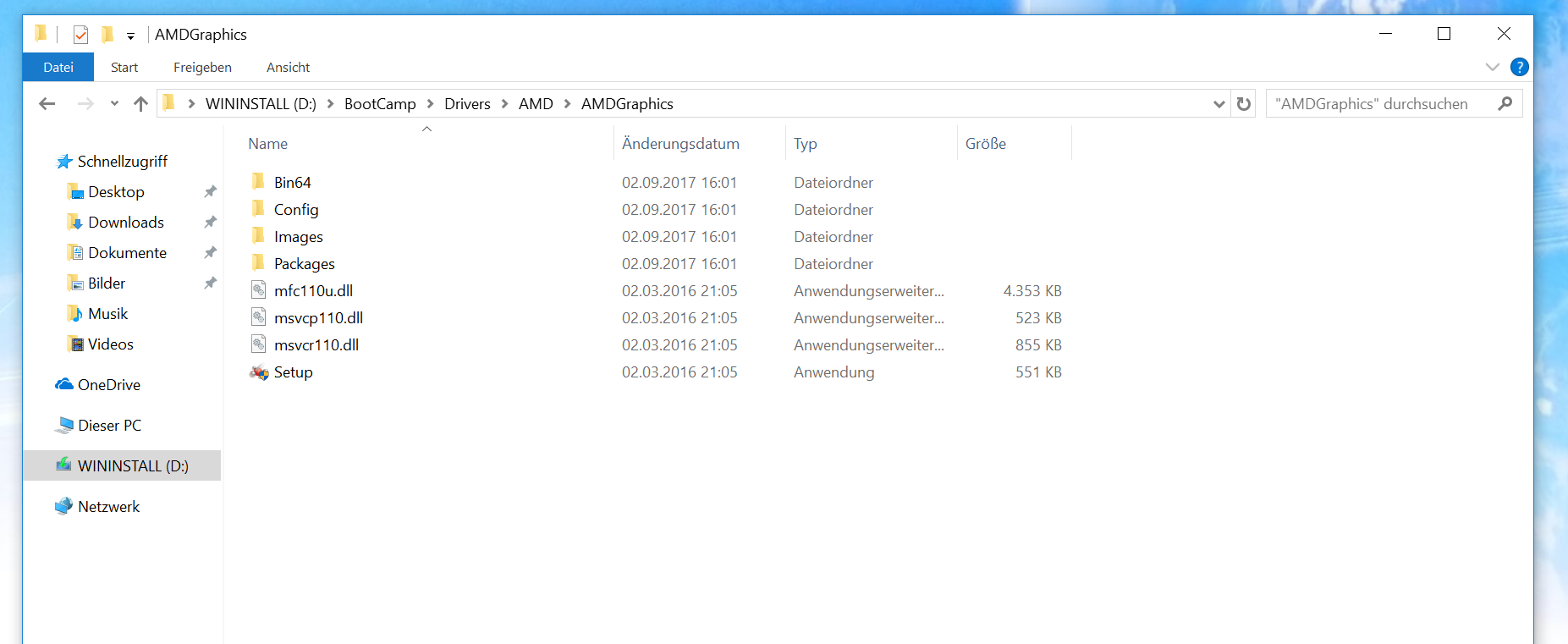This screenshot has height=644, width=1568.
Task: Click the 551 KB size of Setup
Action: tap(1038, 372)
